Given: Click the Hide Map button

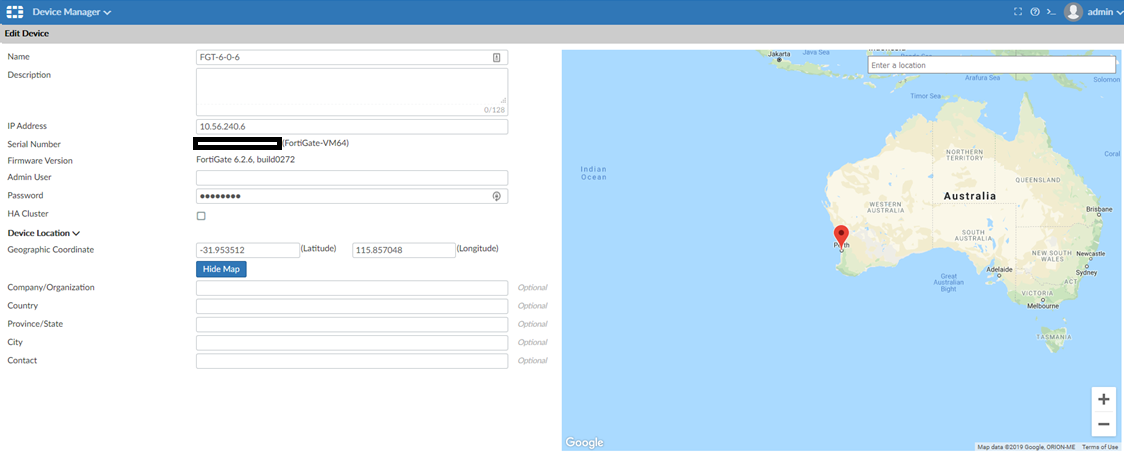Looking at the screenshot, I should click(221, 269).
